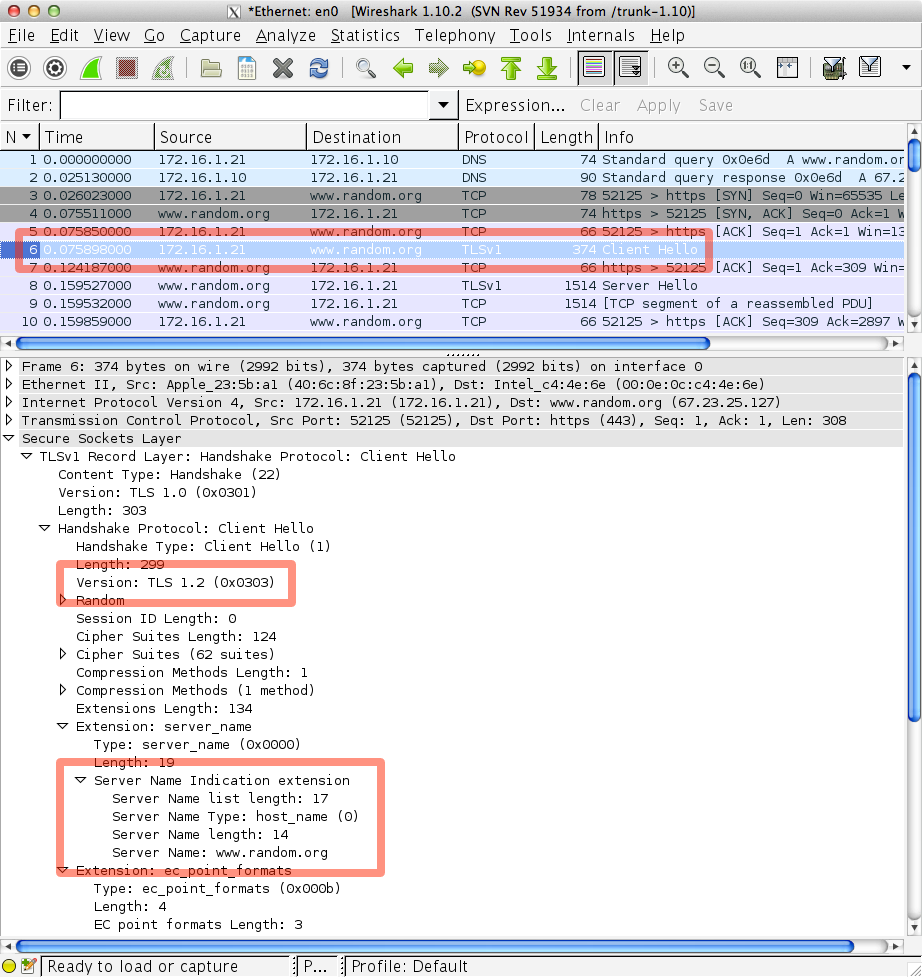Toggle auto scroll in live capture
The height and width of the screenshot is (977, 922).
[x=630, y=68]
